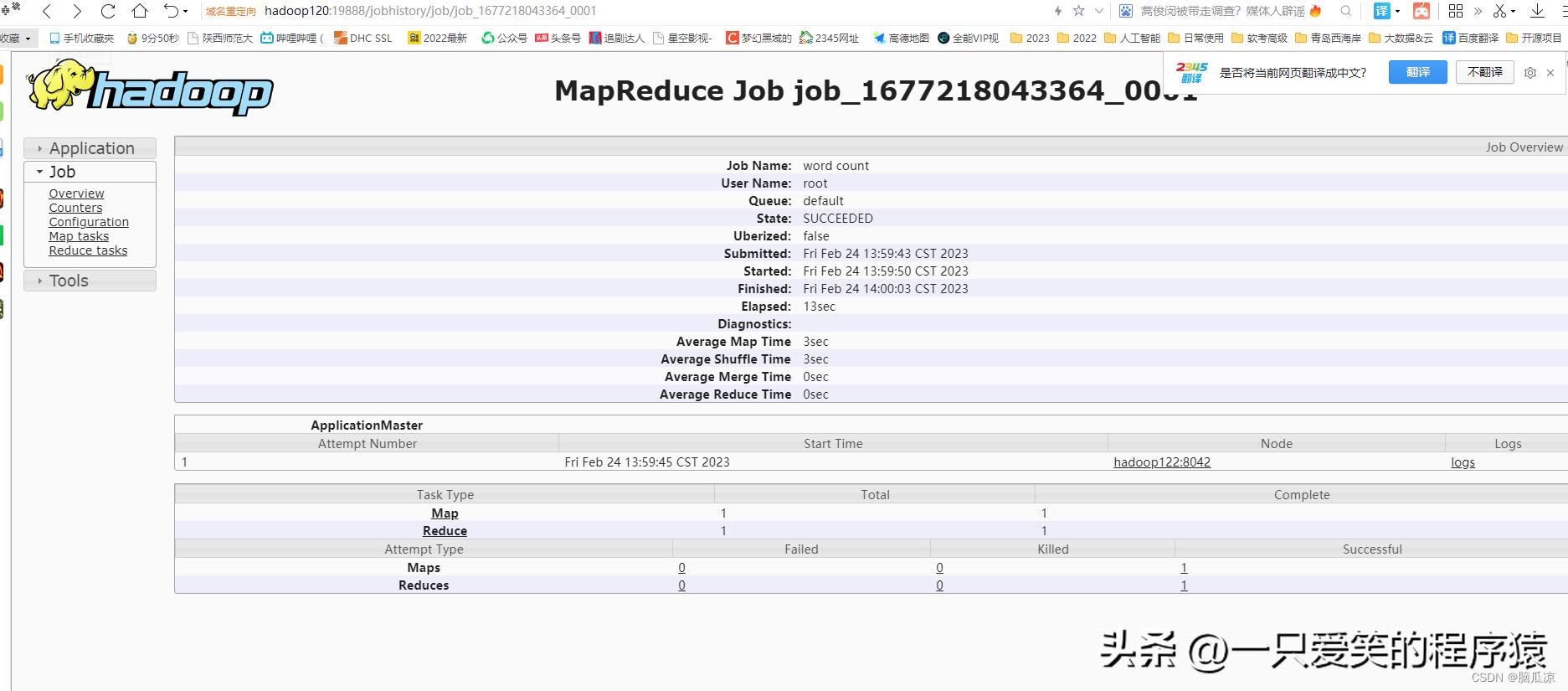The height and width of the screenshot is (691, 1568).
Task: Click the 不翻译 decline button
Action: [1484, 73]
